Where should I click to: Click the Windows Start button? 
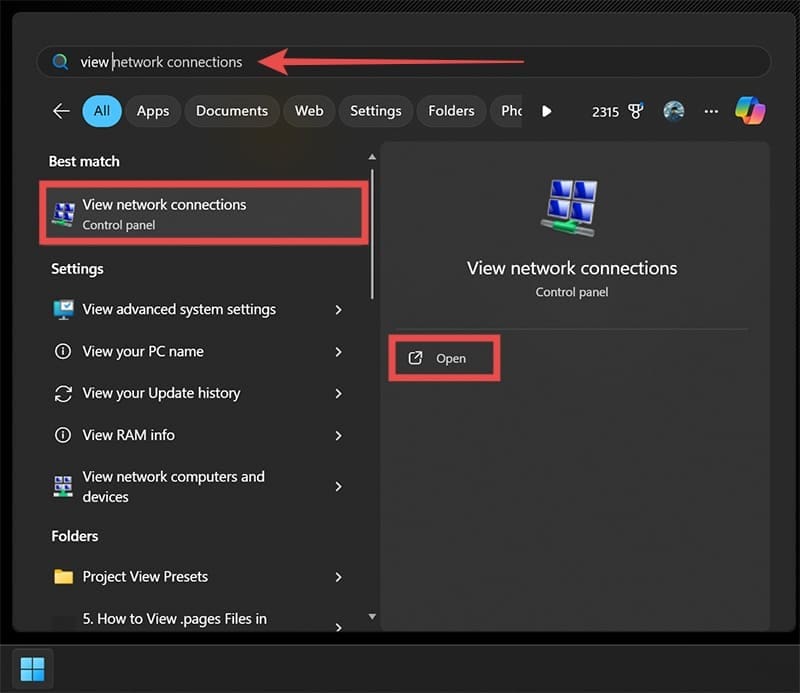pyautogui.click(x=32, y=667)
